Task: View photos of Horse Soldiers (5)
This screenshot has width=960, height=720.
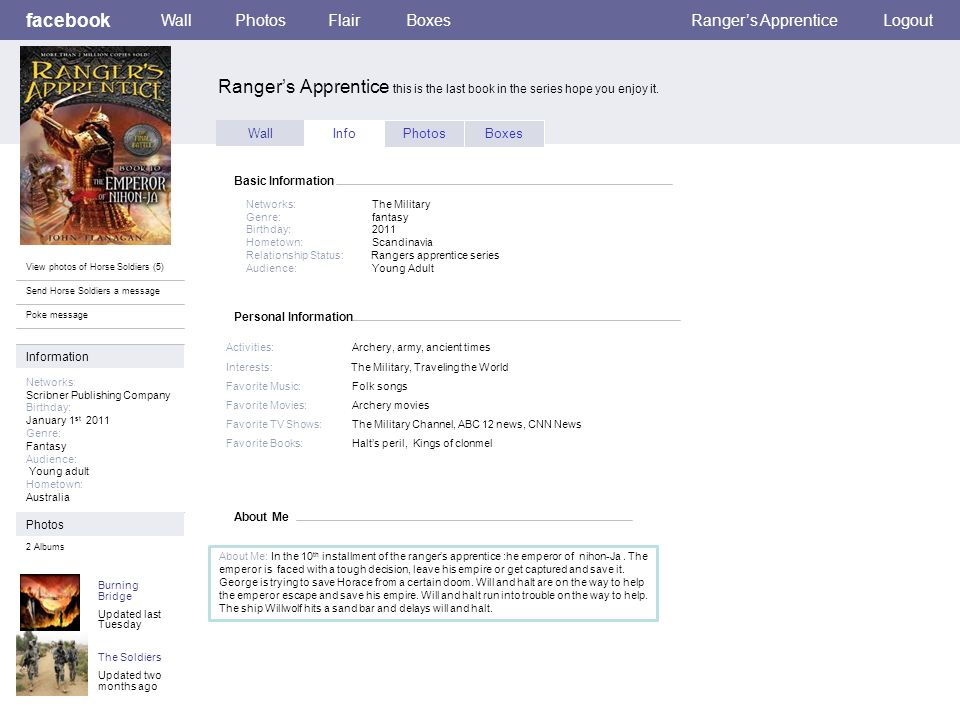Action: point(95,267)
